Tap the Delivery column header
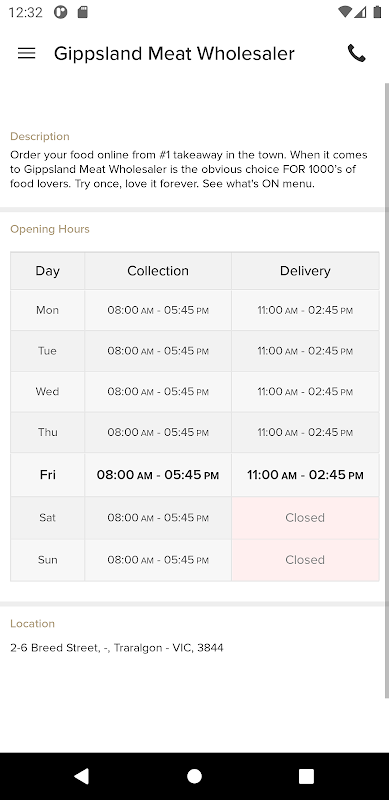 [305, 271]
